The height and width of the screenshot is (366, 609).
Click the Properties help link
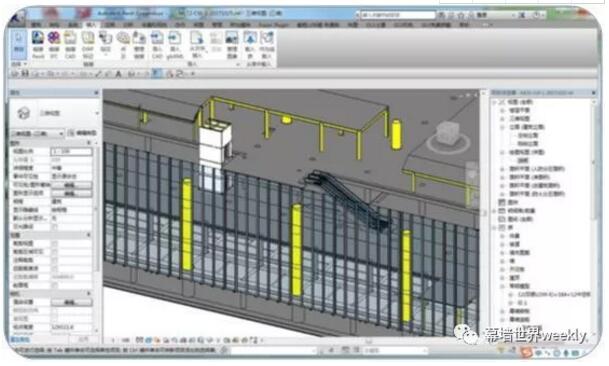(20, 340)
